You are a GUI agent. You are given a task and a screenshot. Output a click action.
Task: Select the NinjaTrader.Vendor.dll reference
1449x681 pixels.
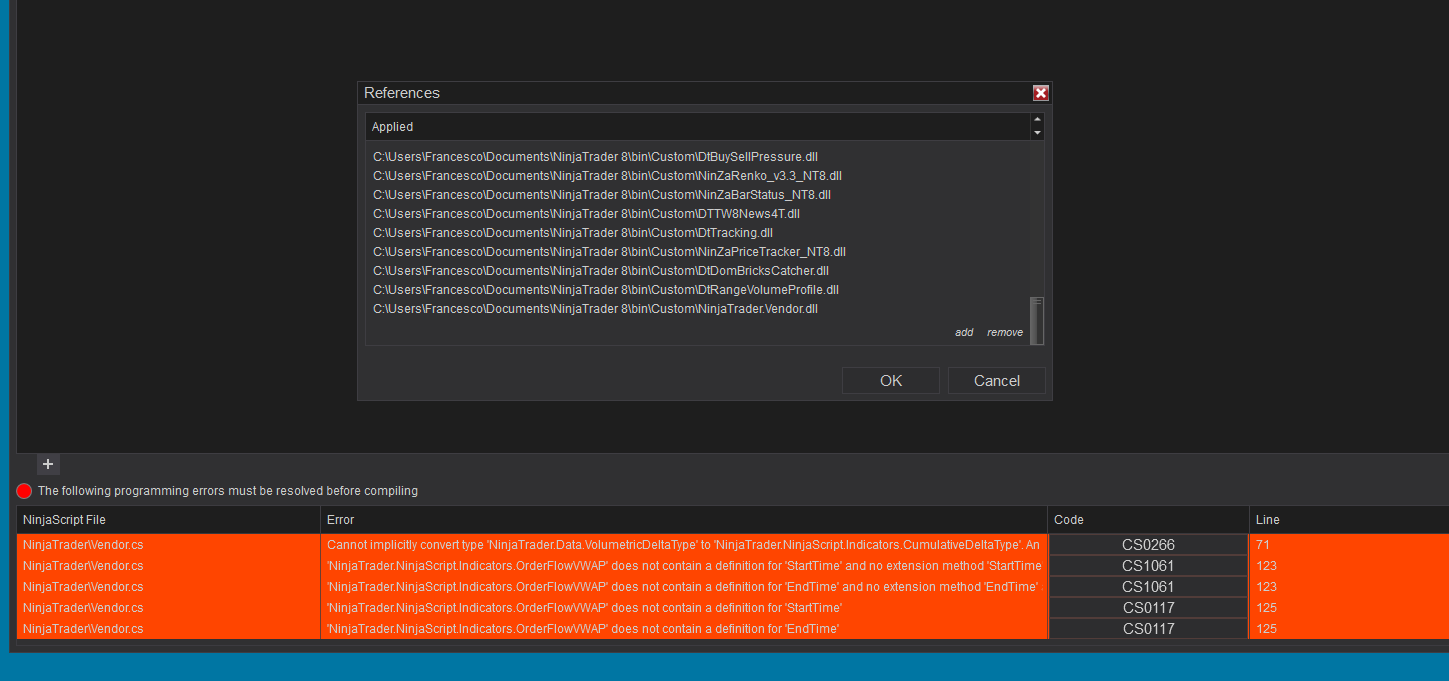point(595,309)
